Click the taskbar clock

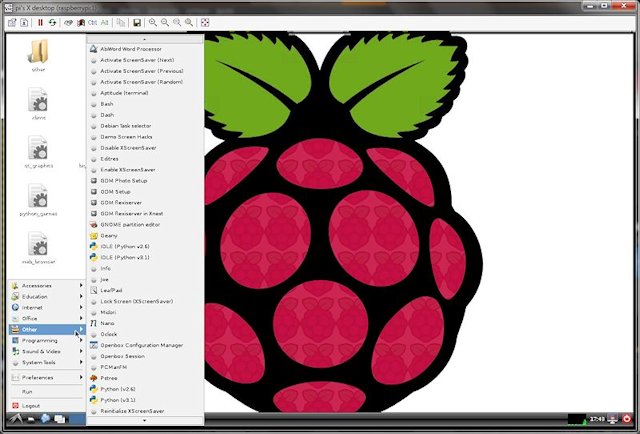coord(597,419)
